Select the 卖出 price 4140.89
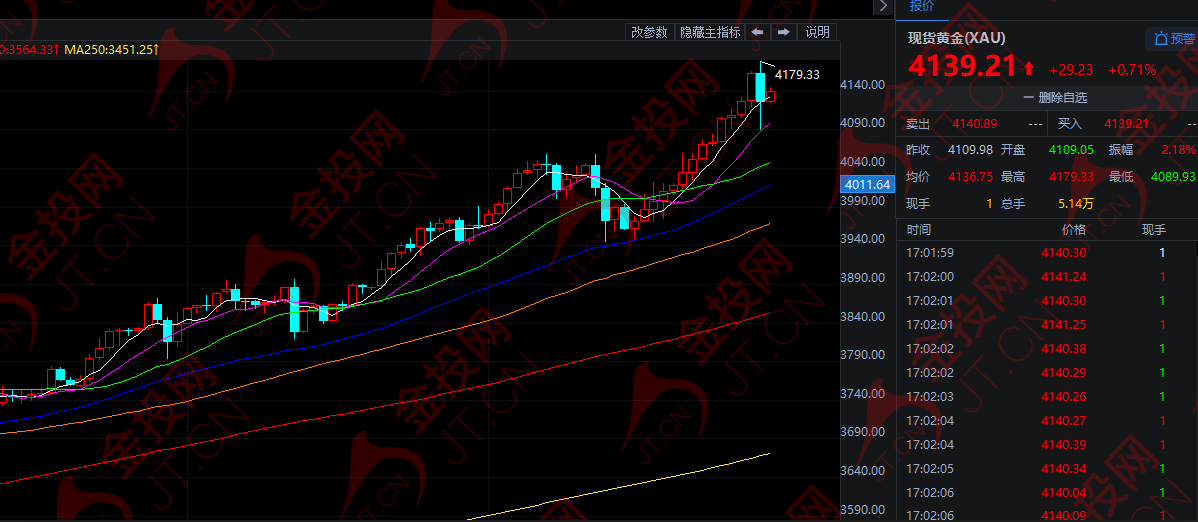 pos(973,123)
